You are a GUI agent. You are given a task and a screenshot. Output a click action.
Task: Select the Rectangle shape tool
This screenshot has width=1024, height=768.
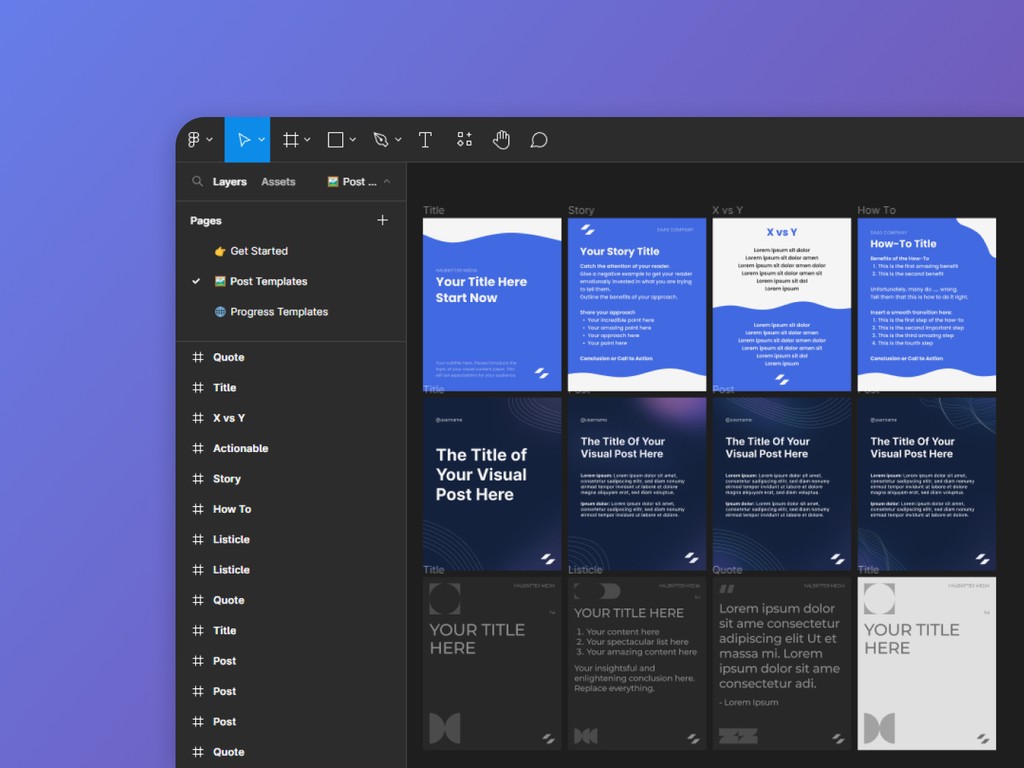[x=335, y=139]
